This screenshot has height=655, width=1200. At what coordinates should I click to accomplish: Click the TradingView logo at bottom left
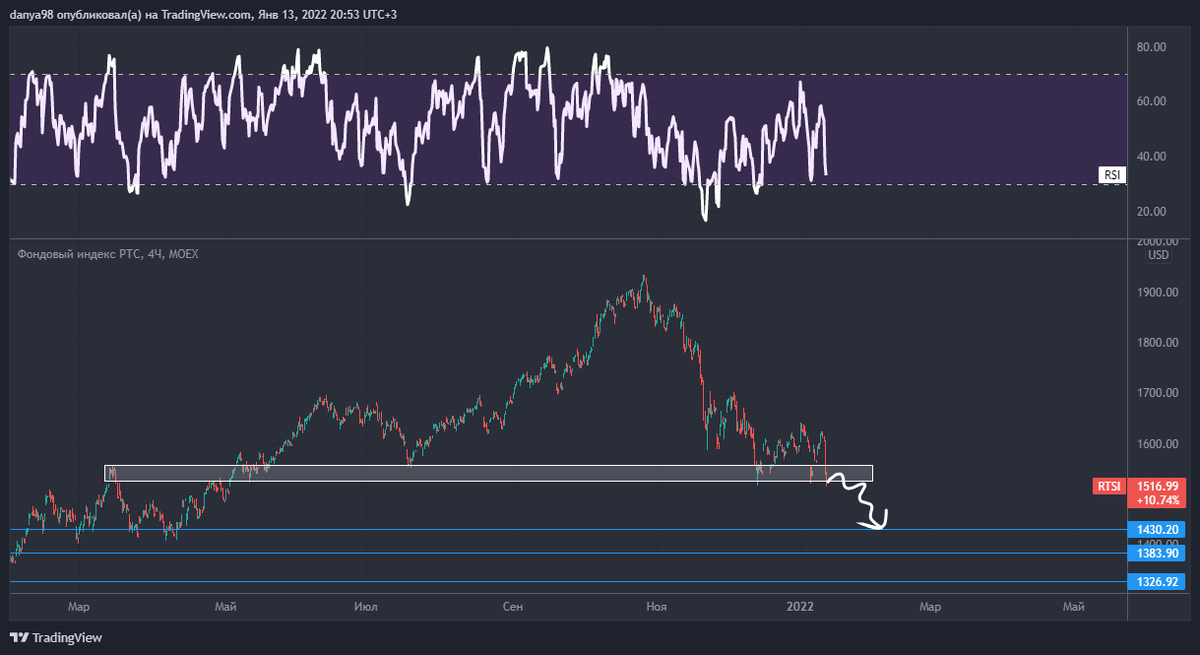(56, 637)
